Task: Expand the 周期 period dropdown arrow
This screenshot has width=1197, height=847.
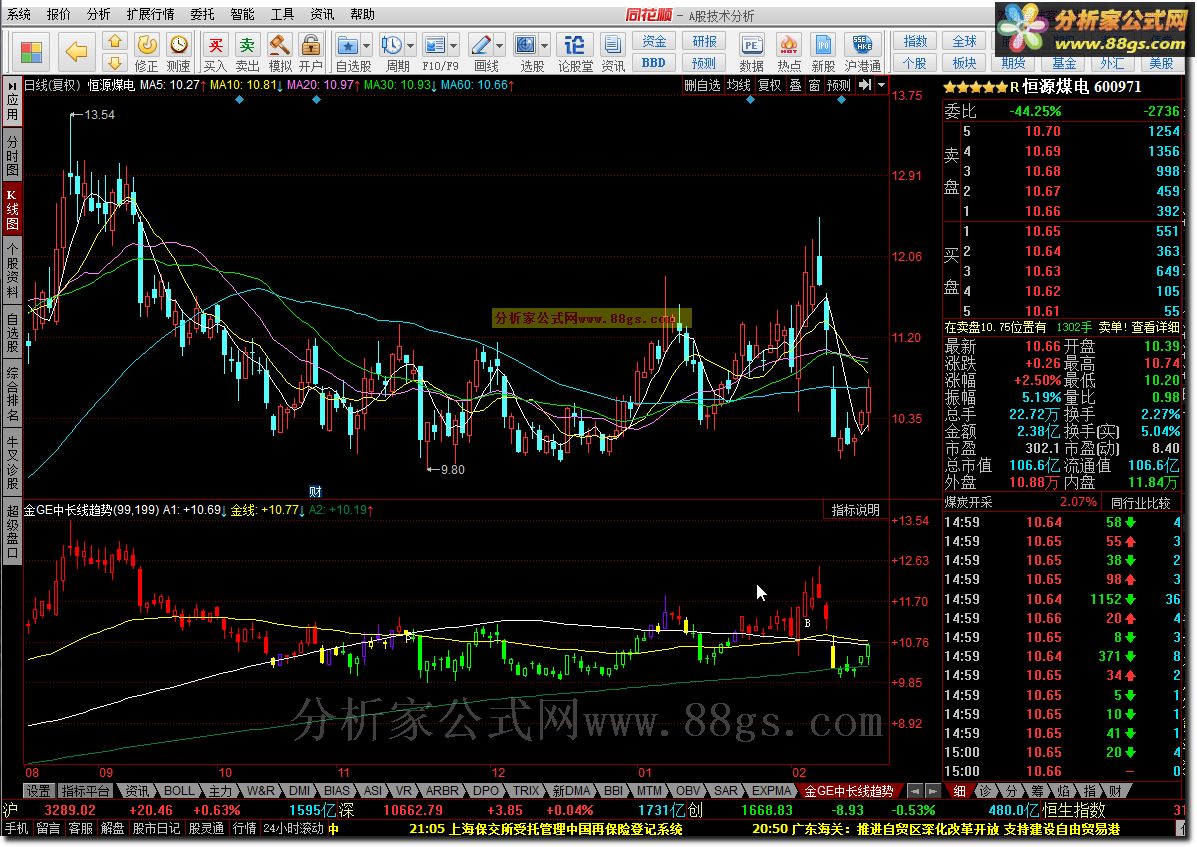Action: (x=411, y=45)
